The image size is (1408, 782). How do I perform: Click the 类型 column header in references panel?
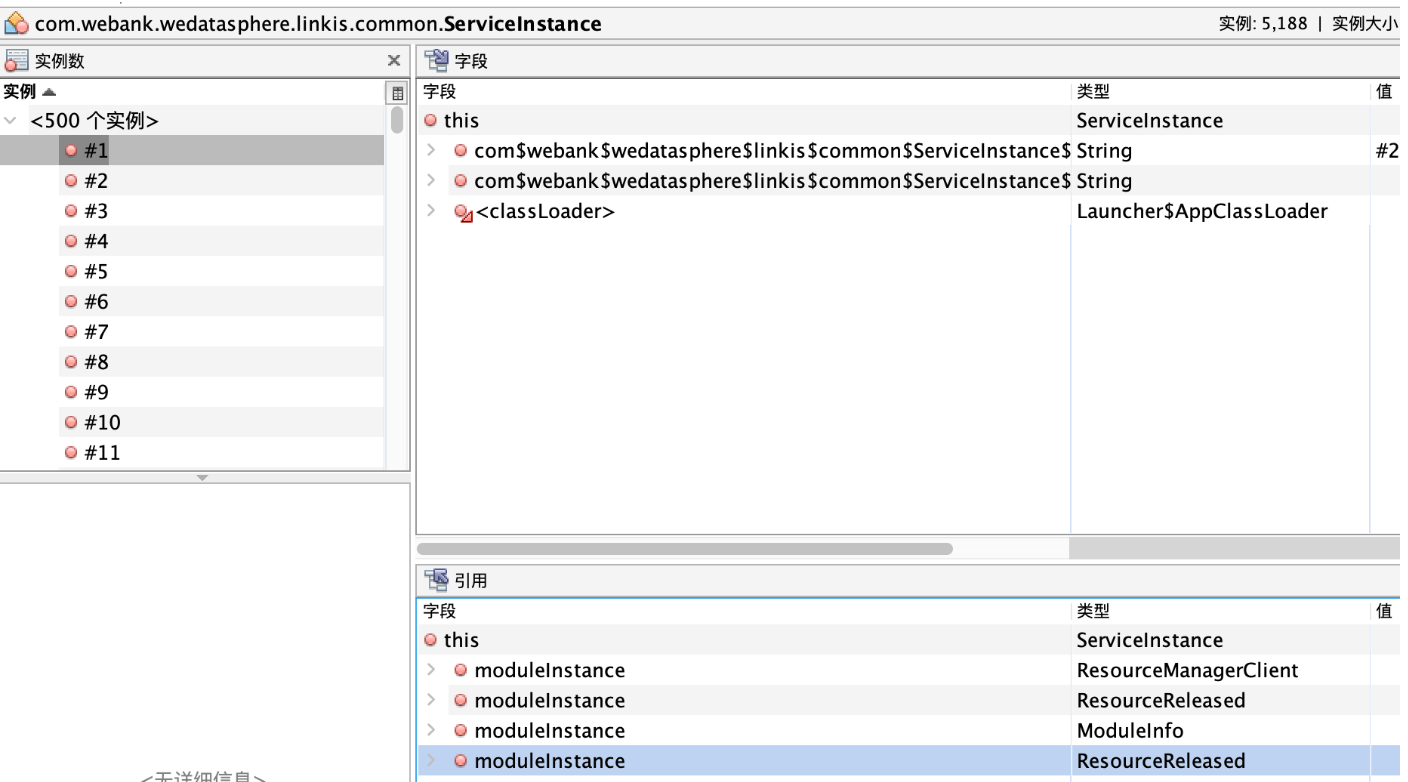coord(1220,611)
